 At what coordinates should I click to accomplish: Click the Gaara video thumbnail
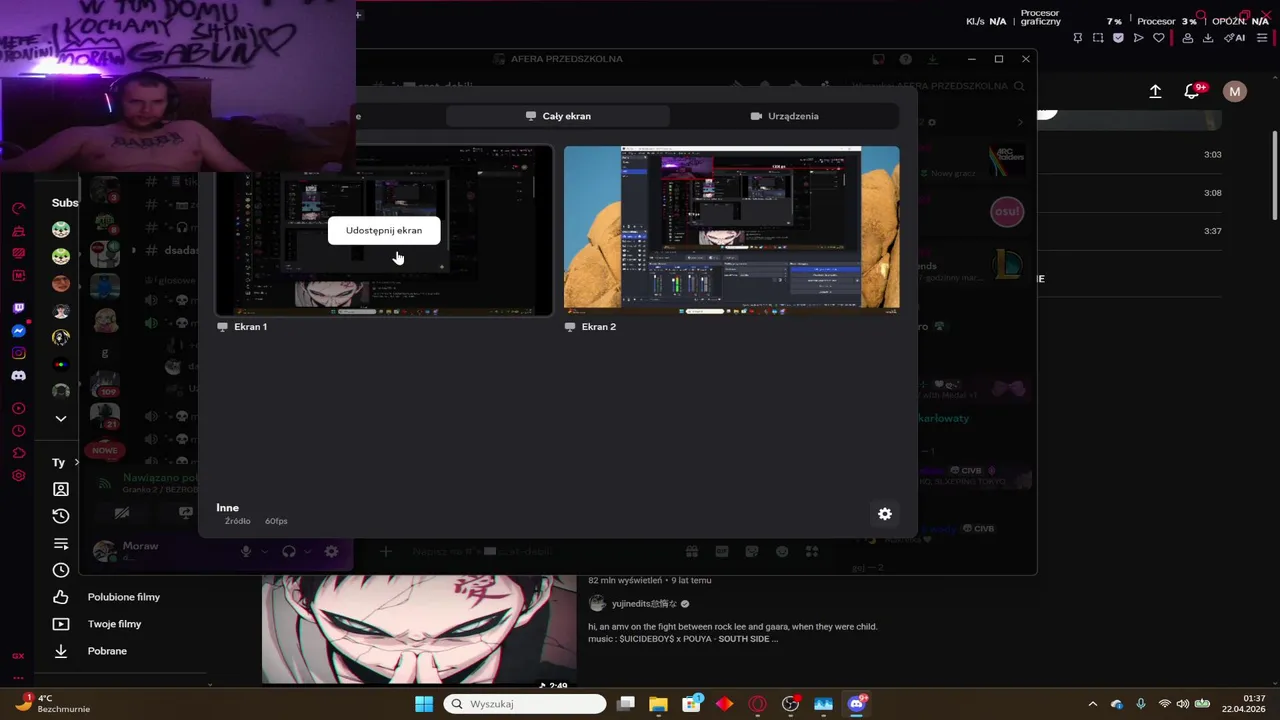tap(419, 629)
